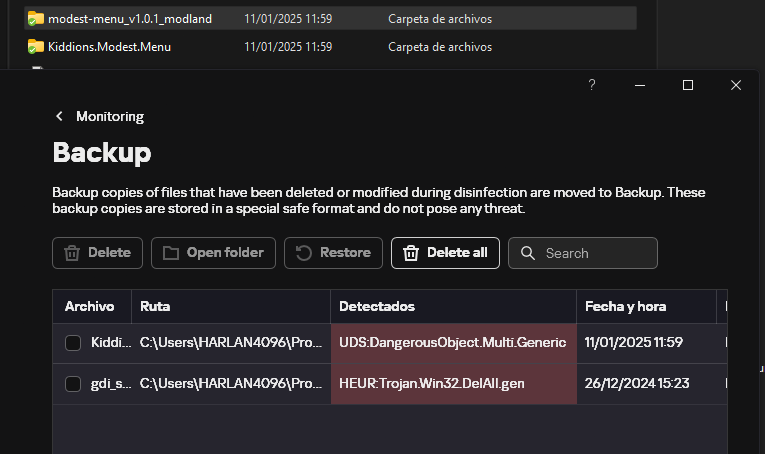Click the Kiddions.Modest.Menu folder icon
The height and width of the screenshot is (454, 765).
[36, 46]
